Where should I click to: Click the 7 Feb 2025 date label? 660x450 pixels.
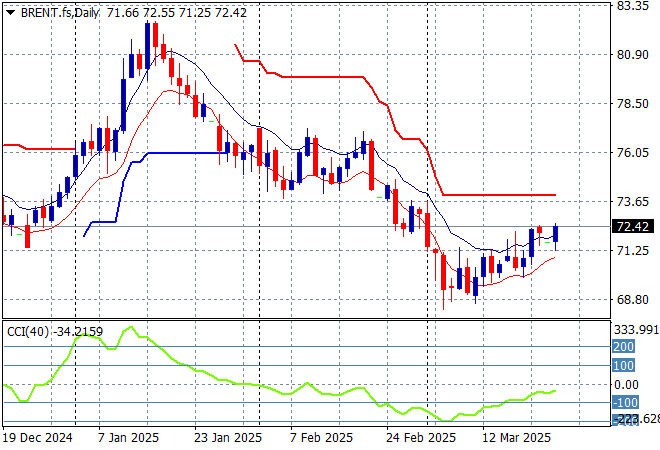click(321, 438)
